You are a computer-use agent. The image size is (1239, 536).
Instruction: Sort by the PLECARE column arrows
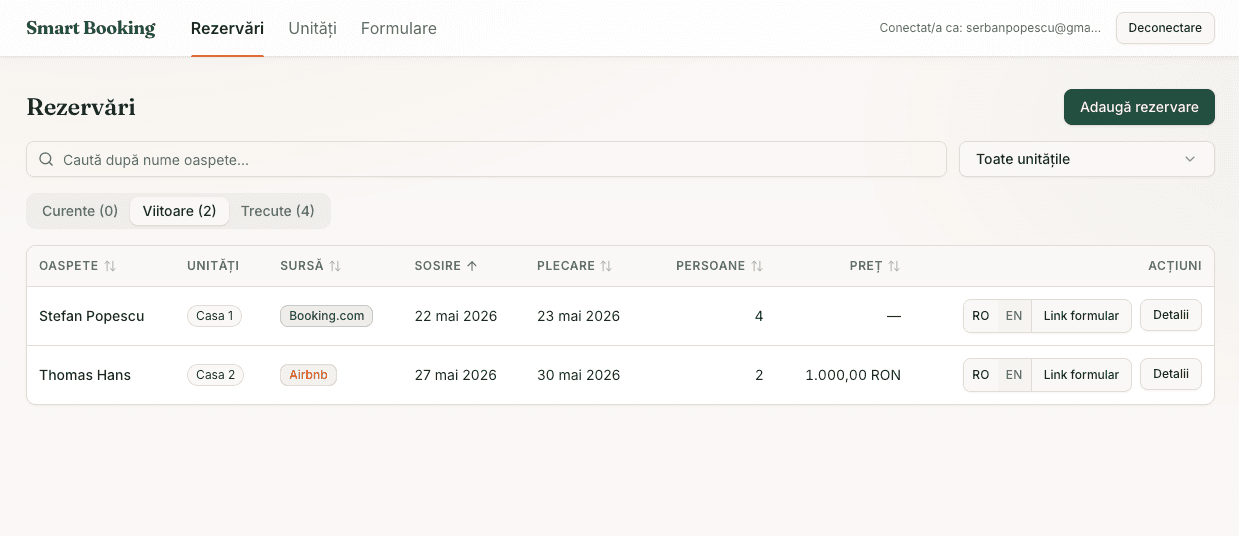[606, 266]
